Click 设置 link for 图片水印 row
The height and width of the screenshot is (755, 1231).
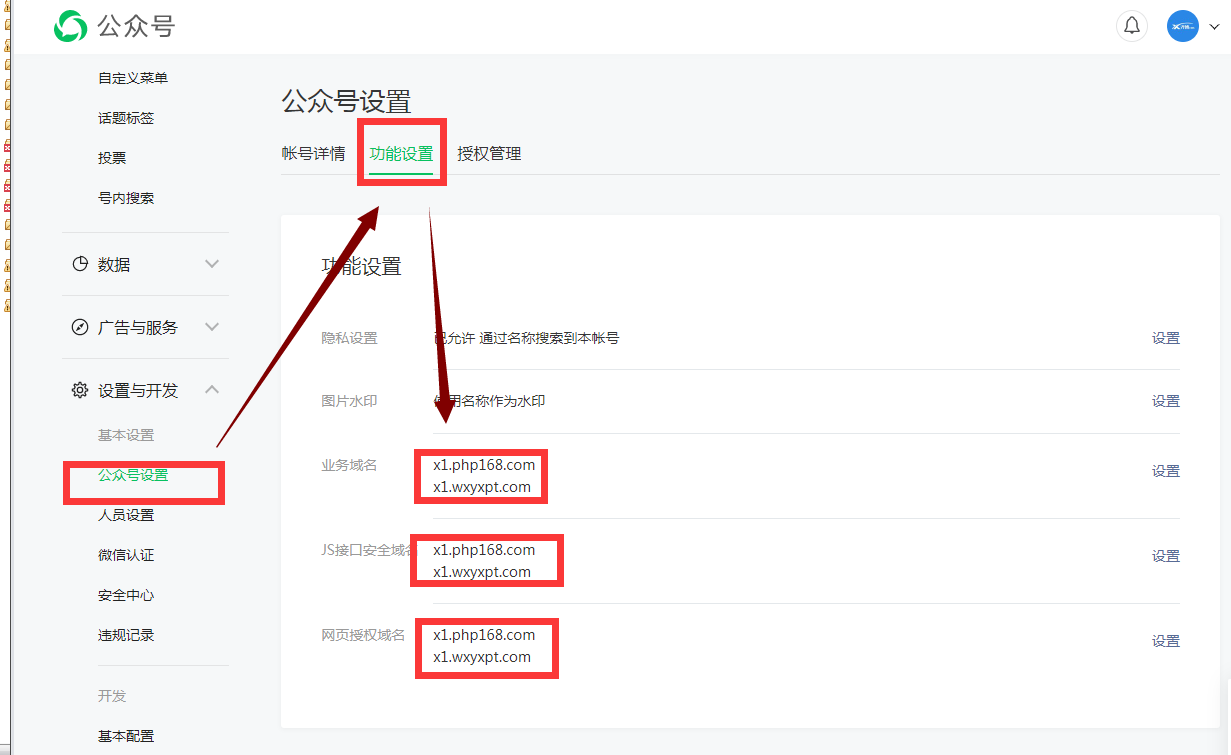pos(1165,401)
